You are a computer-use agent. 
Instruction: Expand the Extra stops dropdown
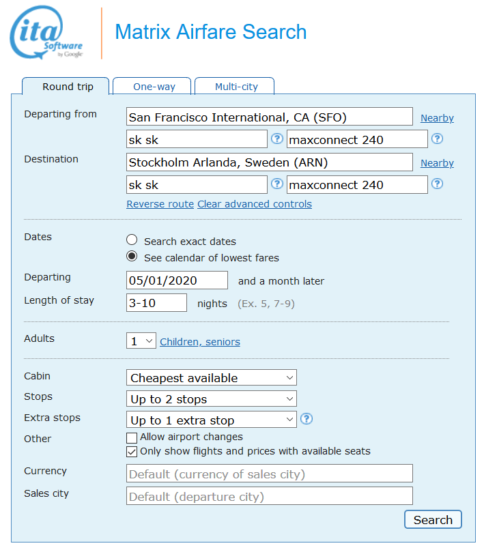click(211, 420)
